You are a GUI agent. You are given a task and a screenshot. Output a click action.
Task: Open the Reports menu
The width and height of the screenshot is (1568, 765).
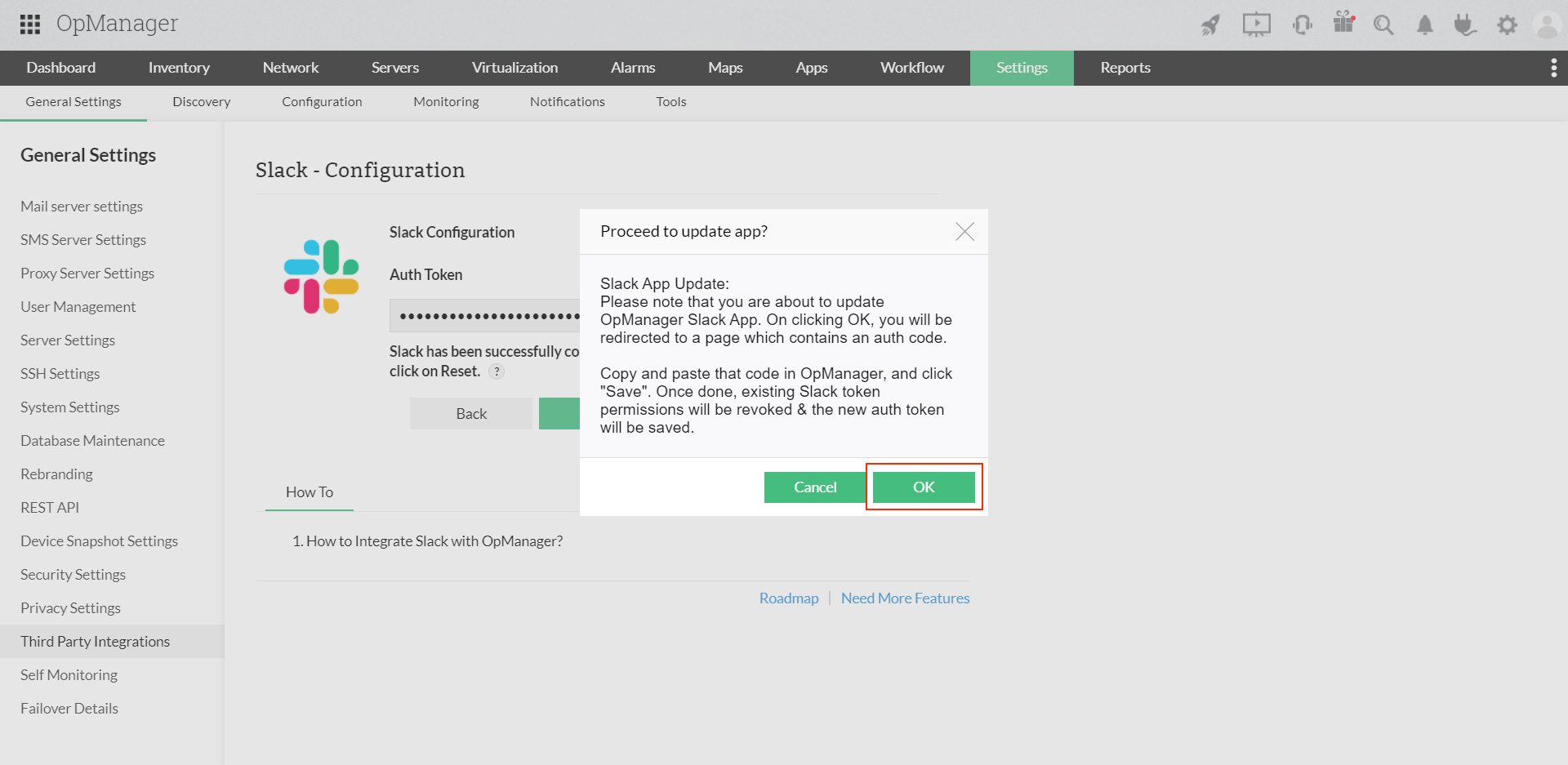(x=1125, y=68)
